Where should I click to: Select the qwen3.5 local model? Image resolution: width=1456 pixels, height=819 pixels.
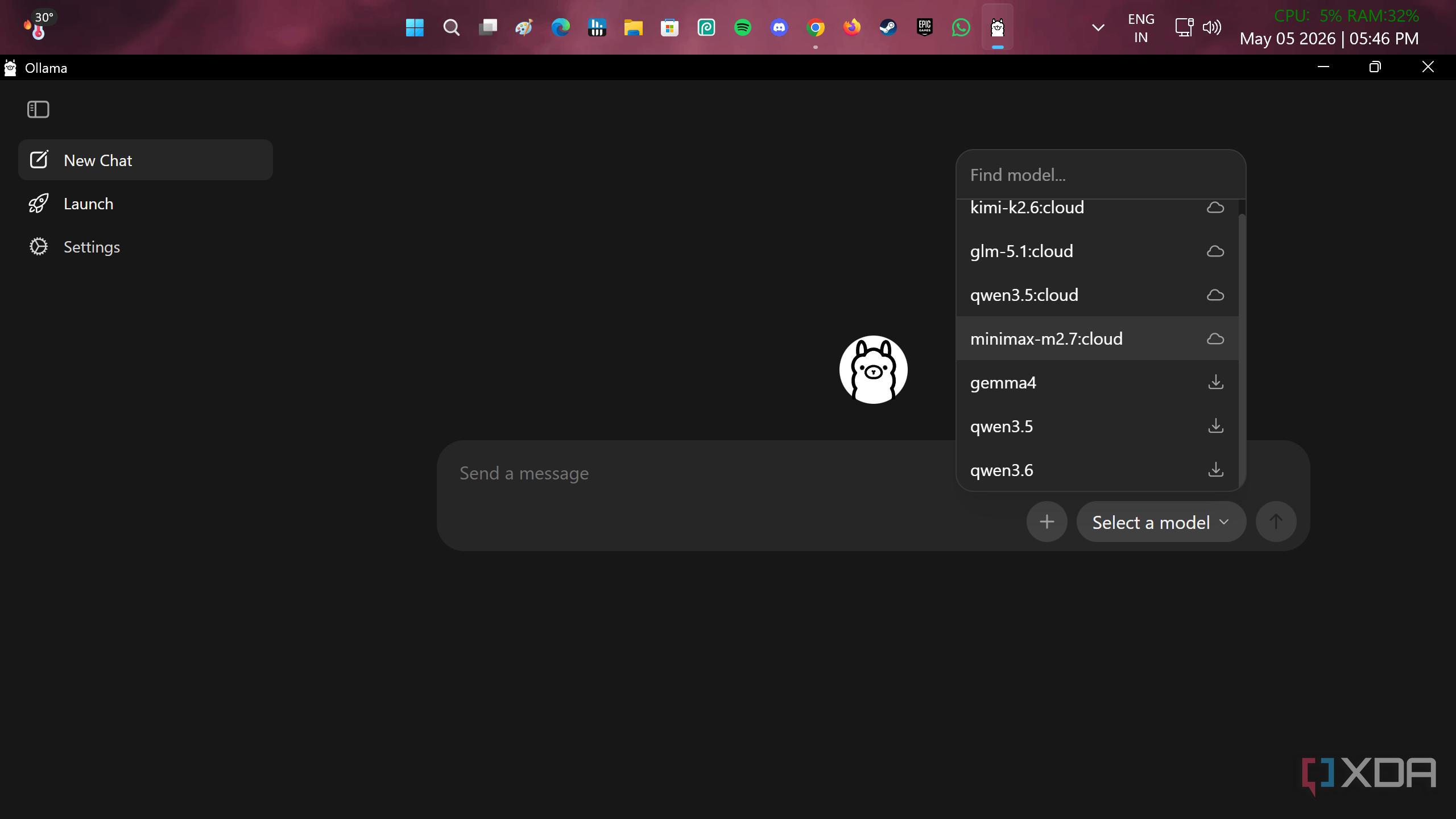point(1098,426)
